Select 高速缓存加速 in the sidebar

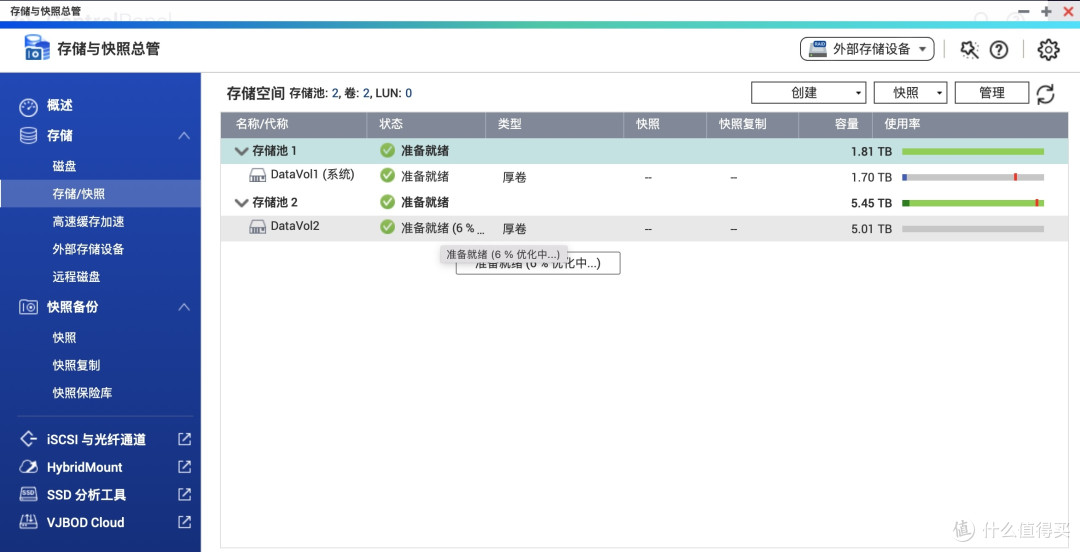click(x=88, y=222)
